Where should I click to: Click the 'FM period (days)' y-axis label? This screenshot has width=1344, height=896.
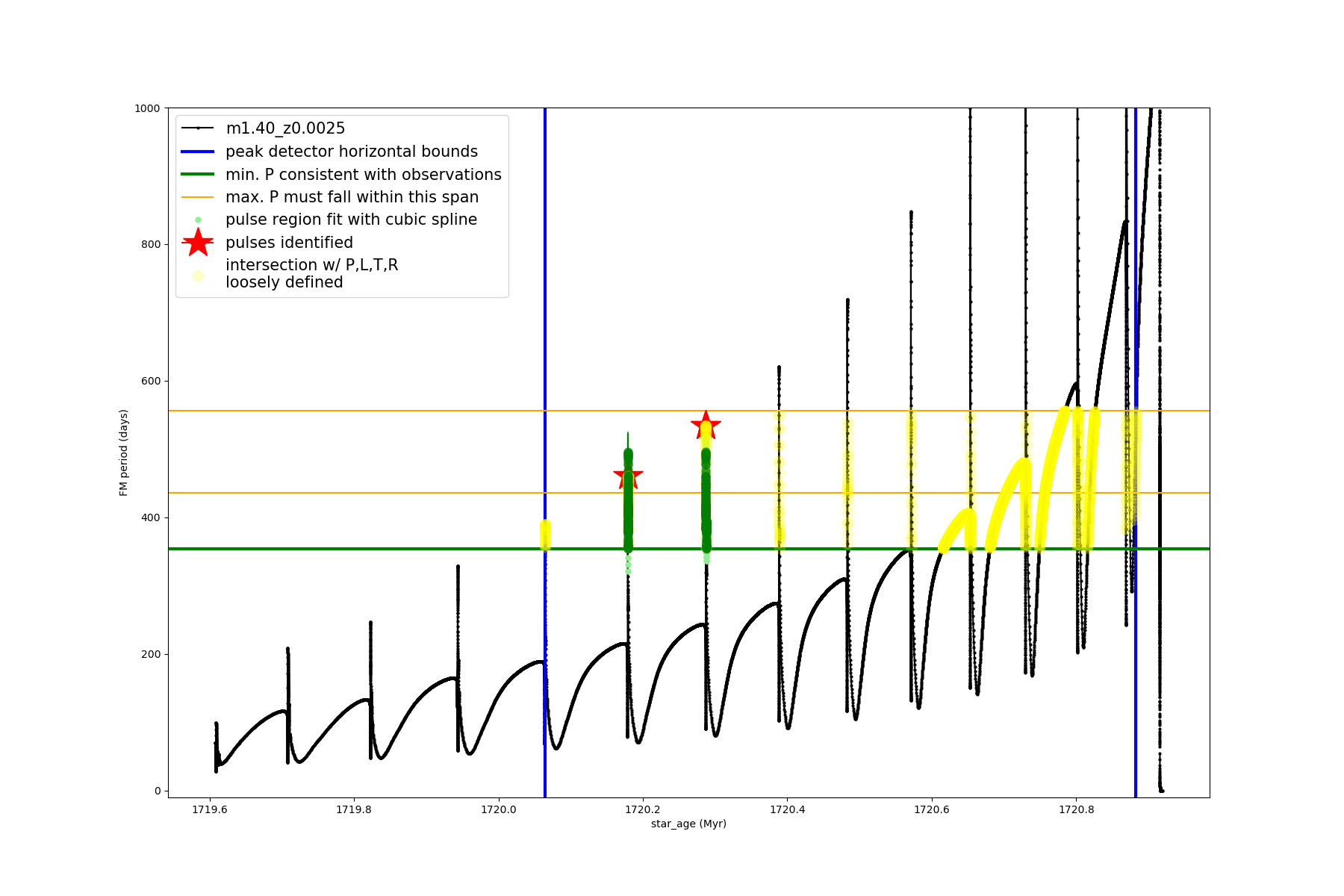[124, 452]
